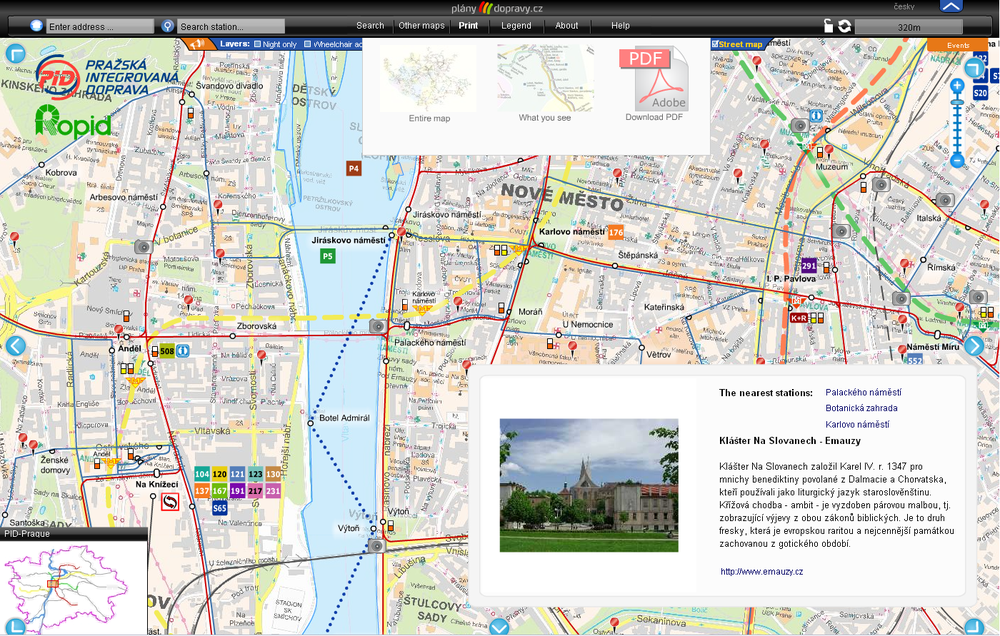The image size is (1000, 636).
Task: Click the refresh arrows icon in toolbar
Action: (845, 26)
